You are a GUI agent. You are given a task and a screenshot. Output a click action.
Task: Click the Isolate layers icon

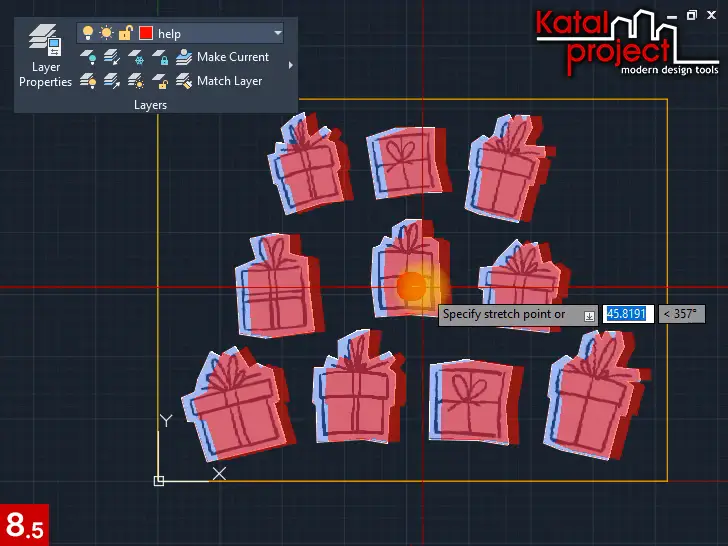(x=111, y=57)
